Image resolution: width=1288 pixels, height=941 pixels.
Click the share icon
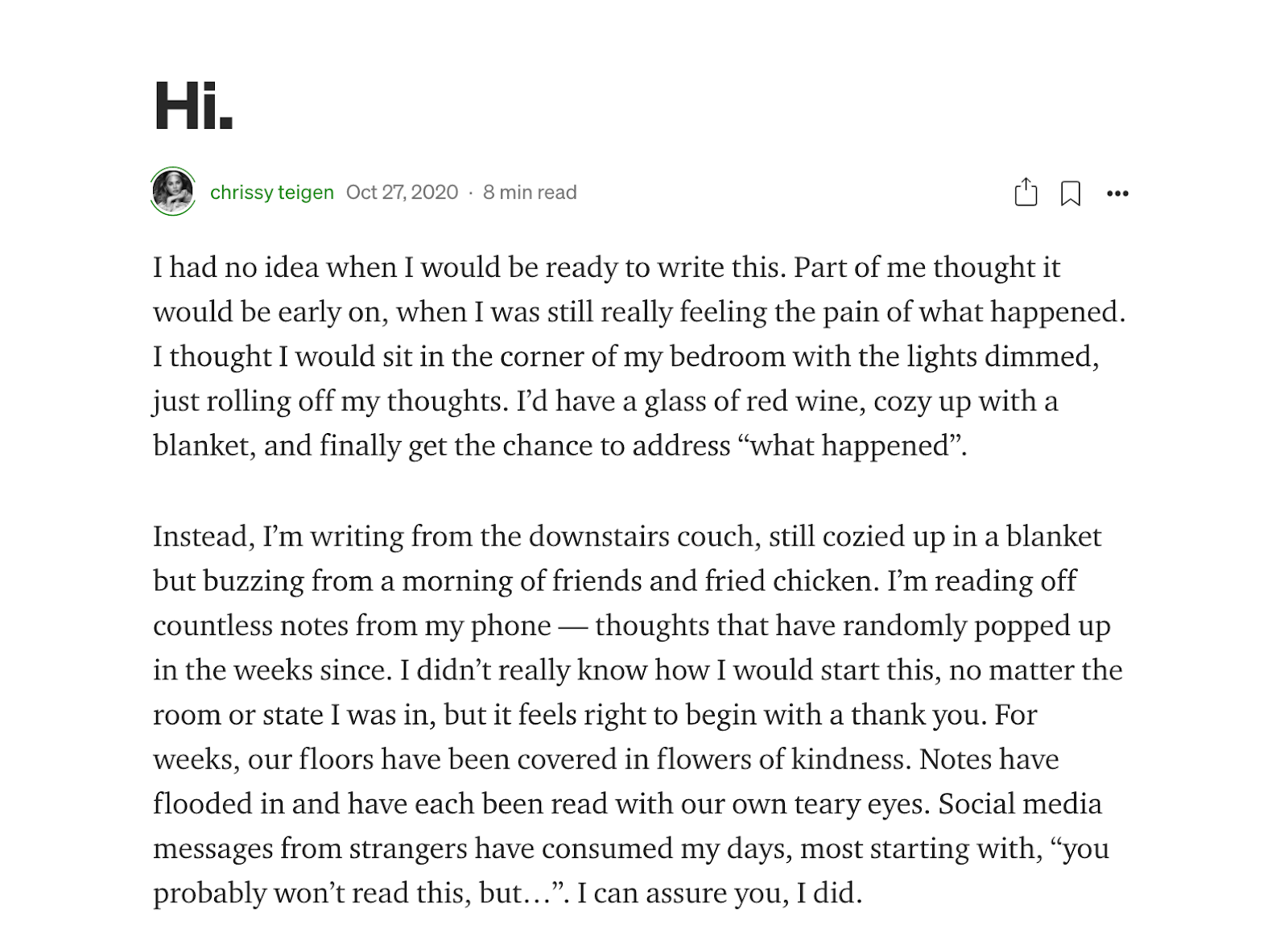tap(1026, 192)
